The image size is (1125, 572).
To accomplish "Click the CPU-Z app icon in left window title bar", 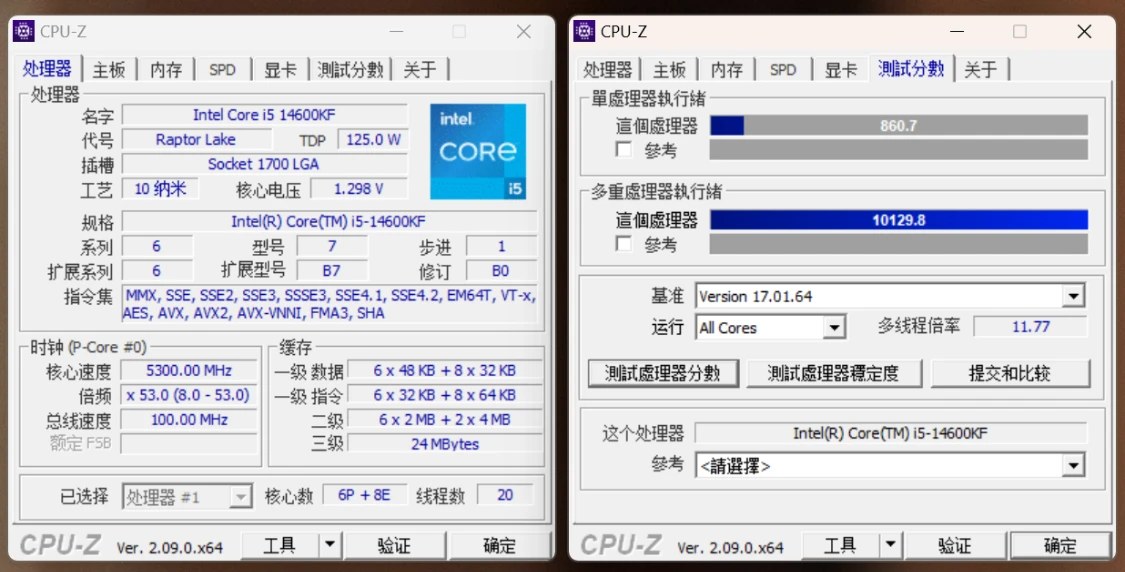I will (24, 31).
